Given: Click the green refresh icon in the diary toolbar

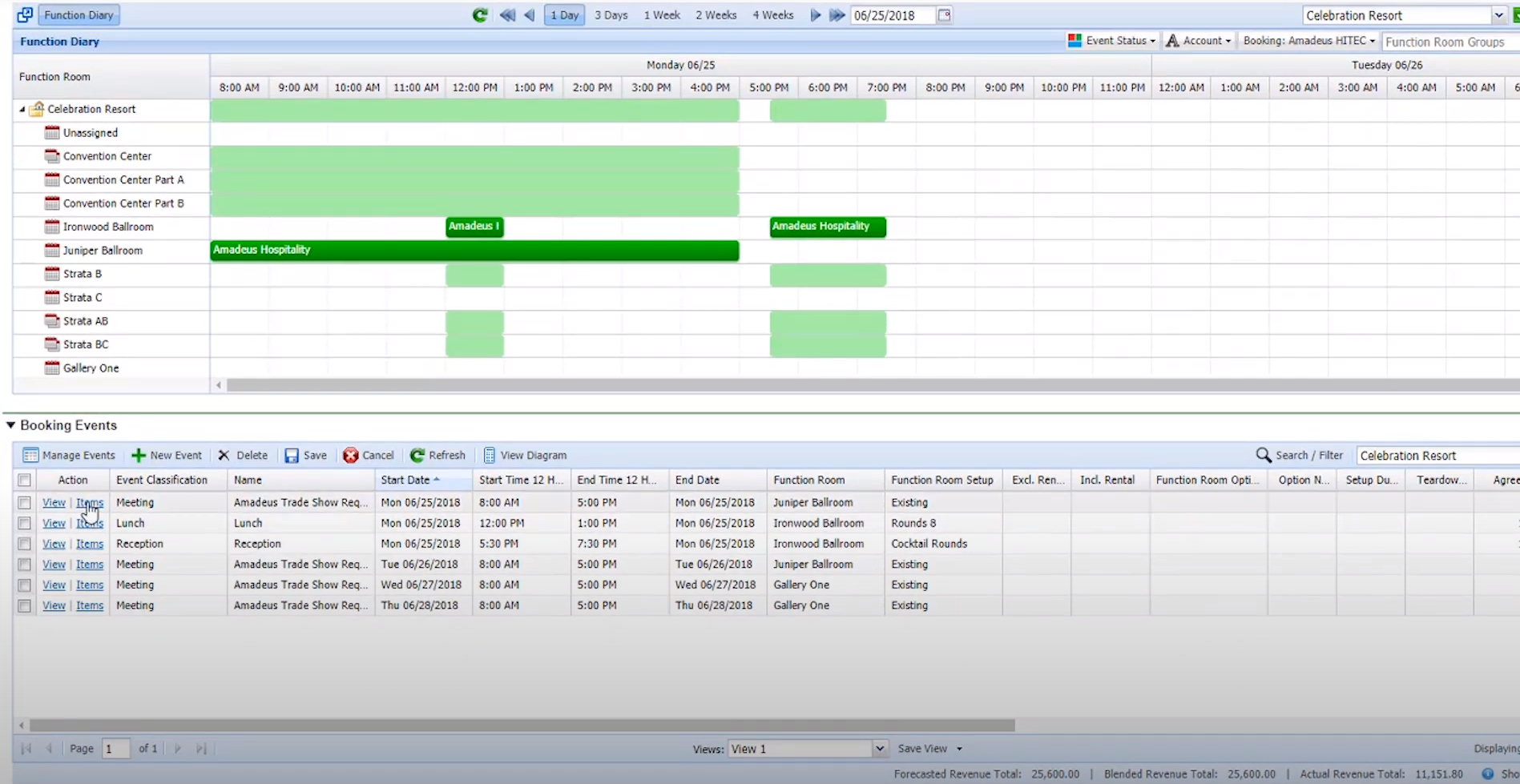Looking at the screenshot, I should [x=480, y=15].
